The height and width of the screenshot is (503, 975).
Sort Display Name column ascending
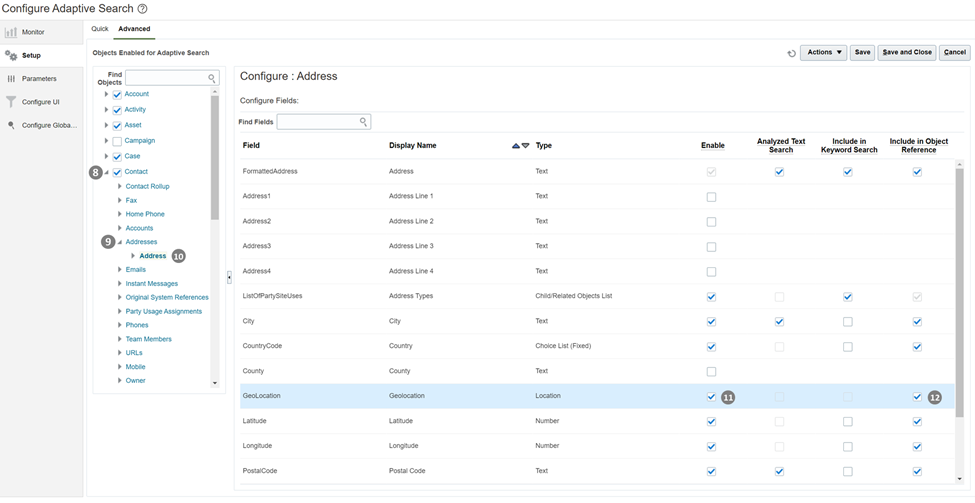click(516, 146)
